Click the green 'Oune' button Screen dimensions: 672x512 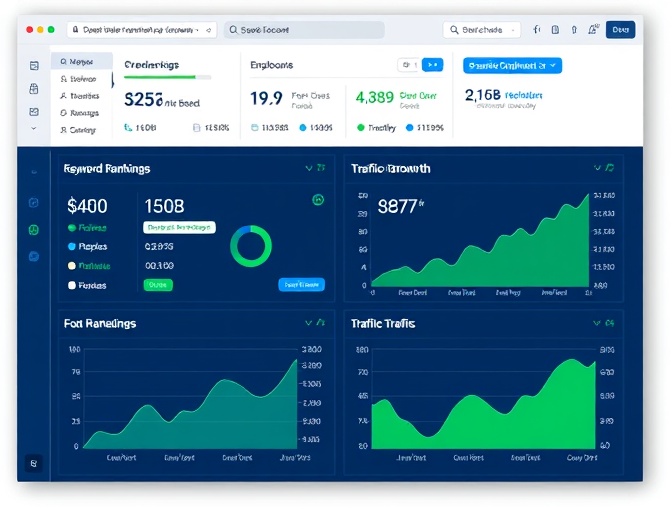pyautogui.click(x=158, y=285)
